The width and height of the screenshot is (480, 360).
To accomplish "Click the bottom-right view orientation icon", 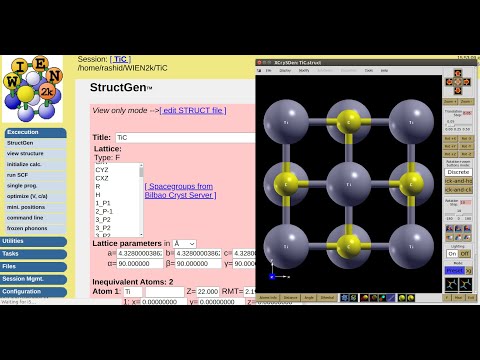I will [467, 237].
